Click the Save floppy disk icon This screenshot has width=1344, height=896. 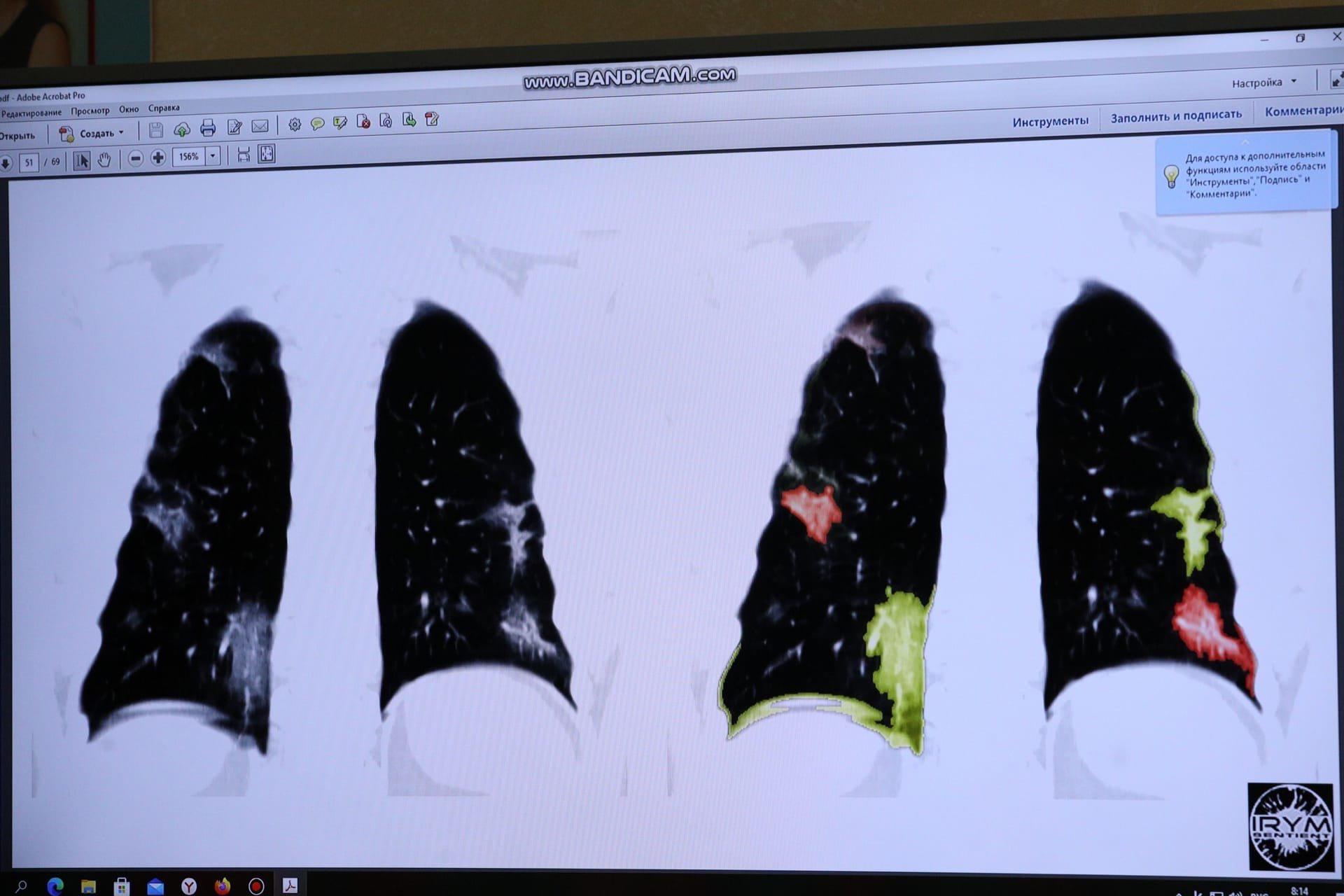156,129
